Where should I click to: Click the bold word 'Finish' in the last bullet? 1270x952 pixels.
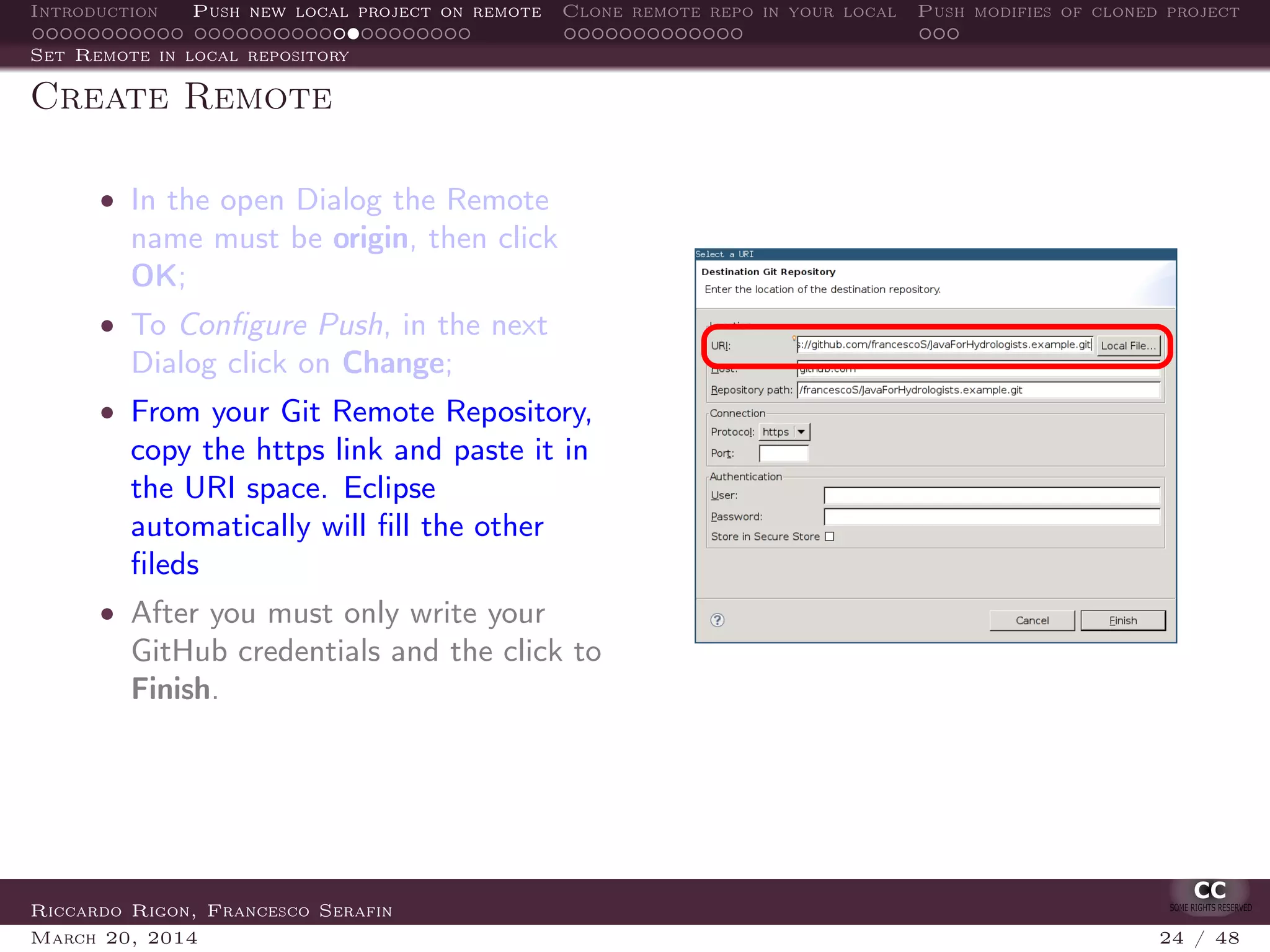point(171,689)
